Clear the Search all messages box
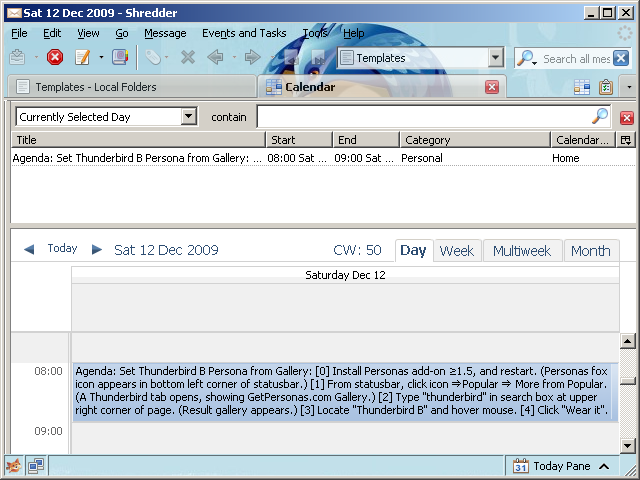 tap(621, 58)
